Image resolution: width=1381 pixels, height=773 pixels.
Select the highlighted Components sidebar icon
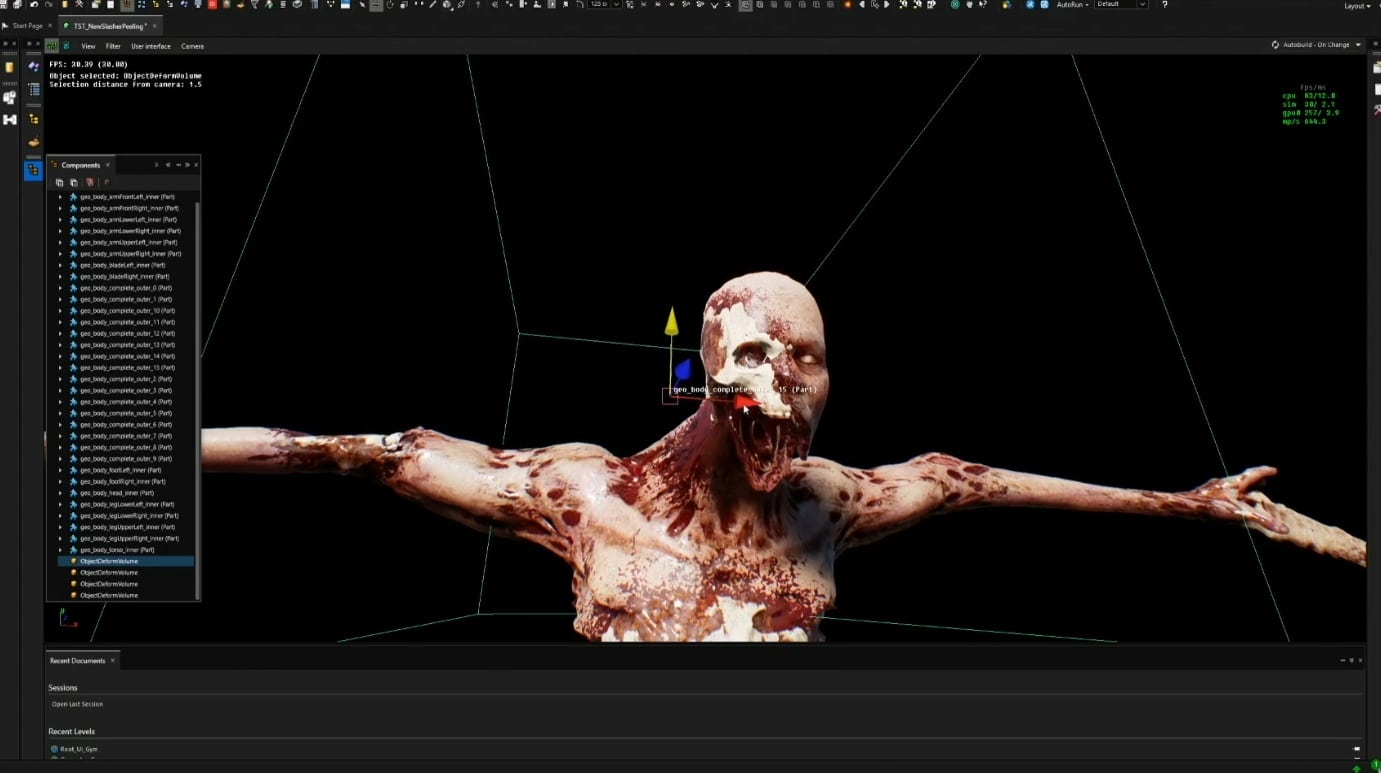click(33, 171)
